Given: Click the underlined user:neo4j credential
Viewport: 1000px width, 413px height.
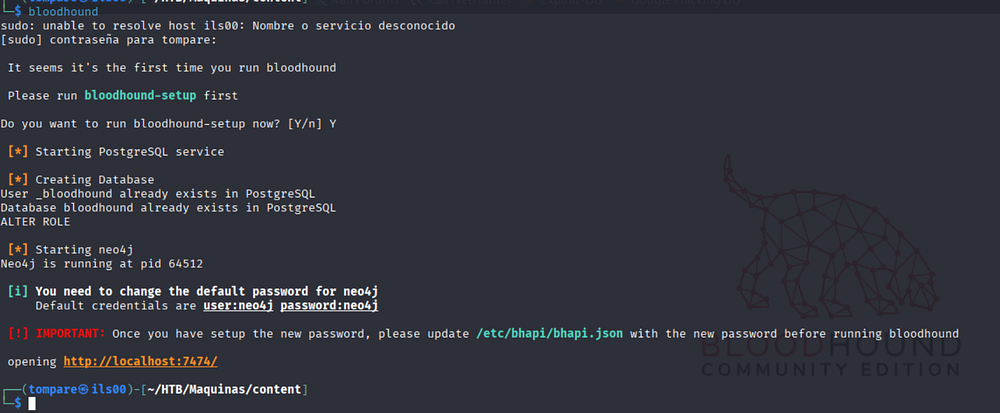Looking at the screenshot, I should pos(239,306).
